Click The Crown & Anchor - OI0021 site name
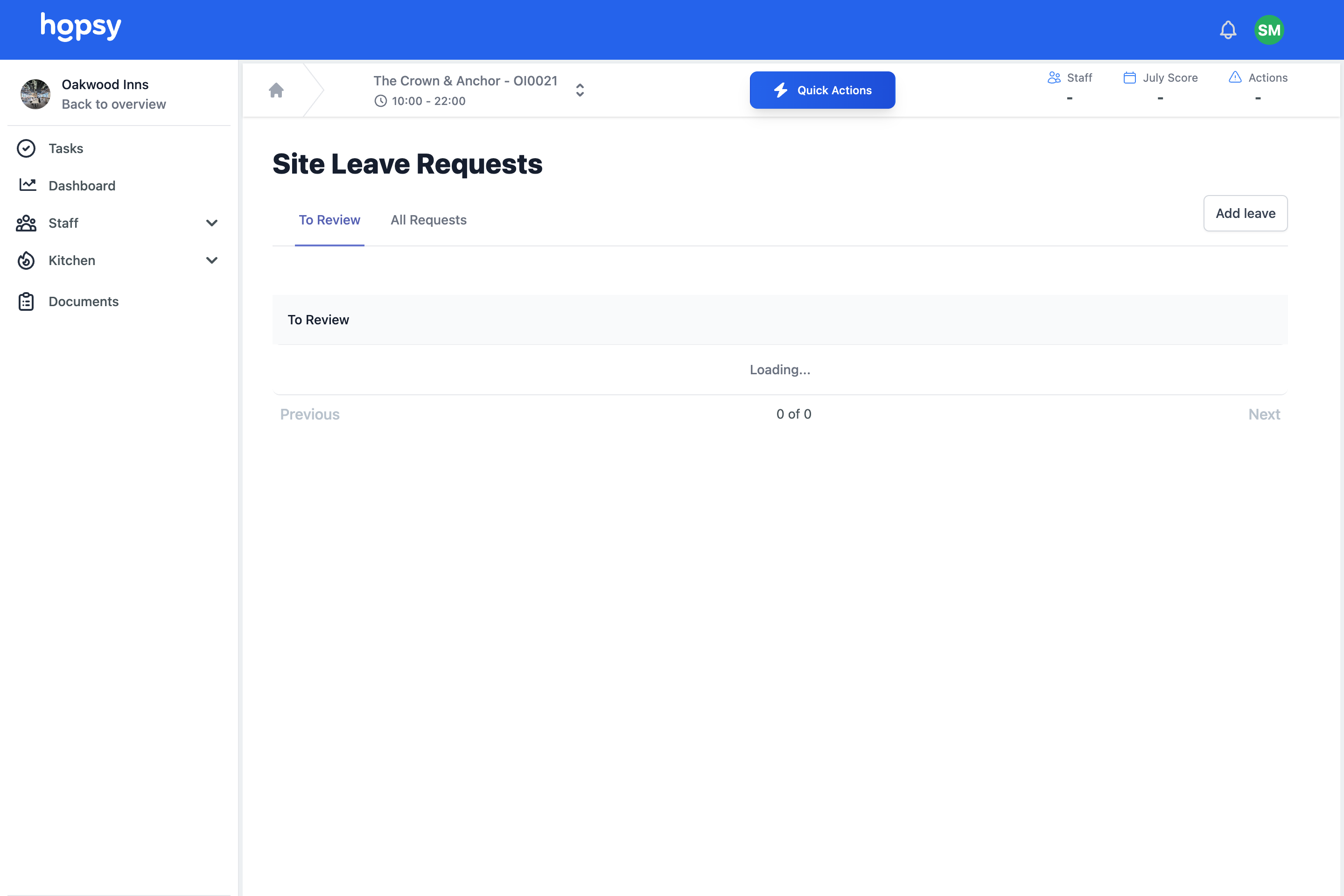This screenshot has width=1344, height=896. click(465, 81)
